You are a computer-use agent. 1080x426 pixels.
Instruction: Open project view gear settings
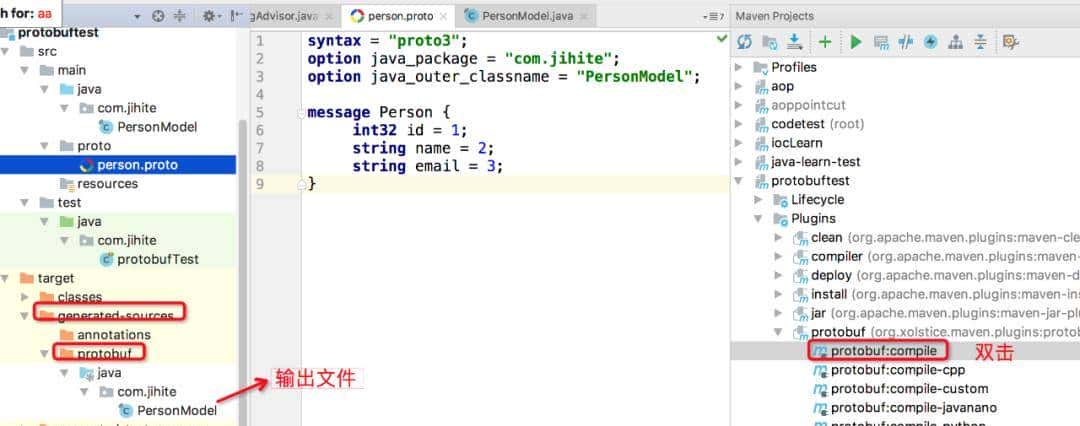click(209, 16)
